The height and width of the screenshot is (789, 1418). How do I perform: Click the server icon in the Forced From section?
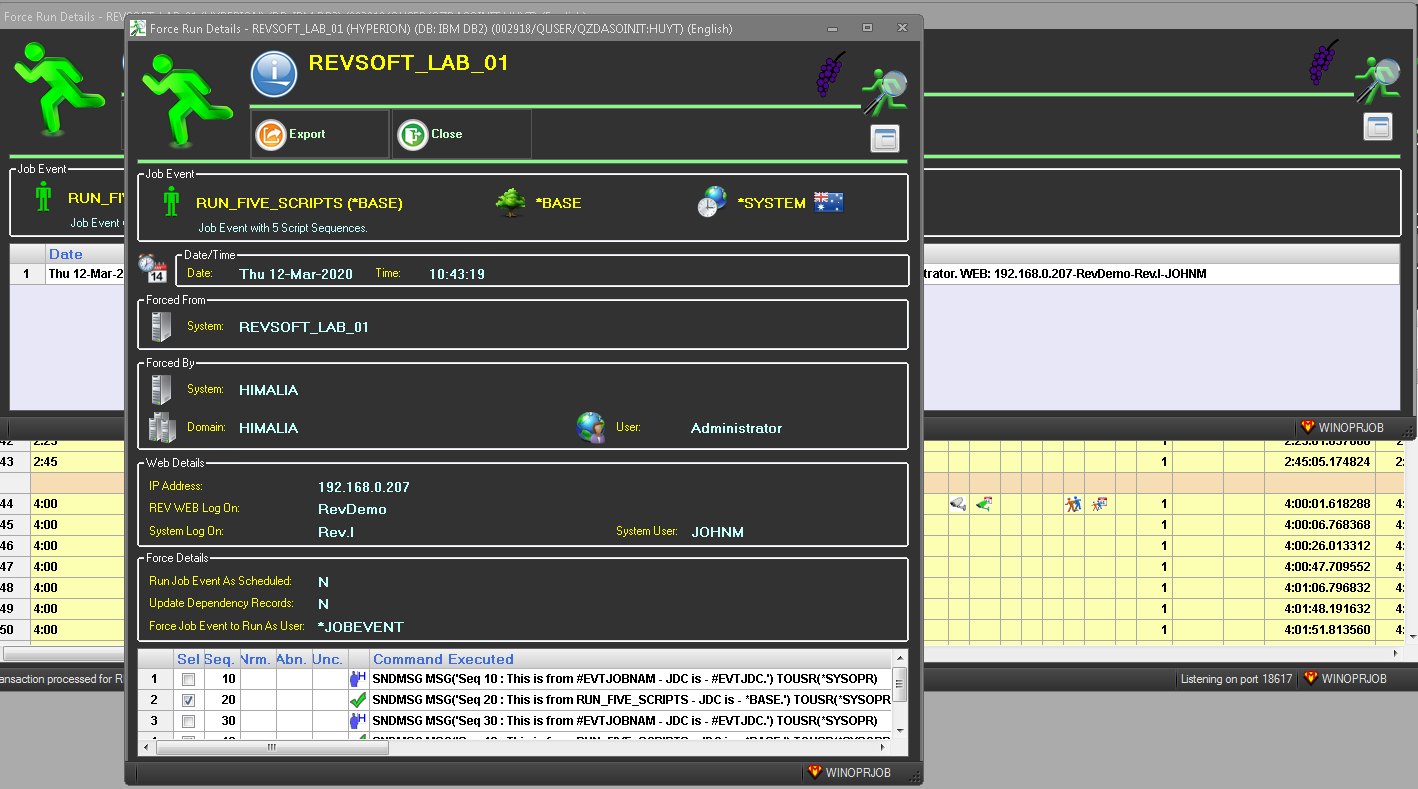point(161,327)
